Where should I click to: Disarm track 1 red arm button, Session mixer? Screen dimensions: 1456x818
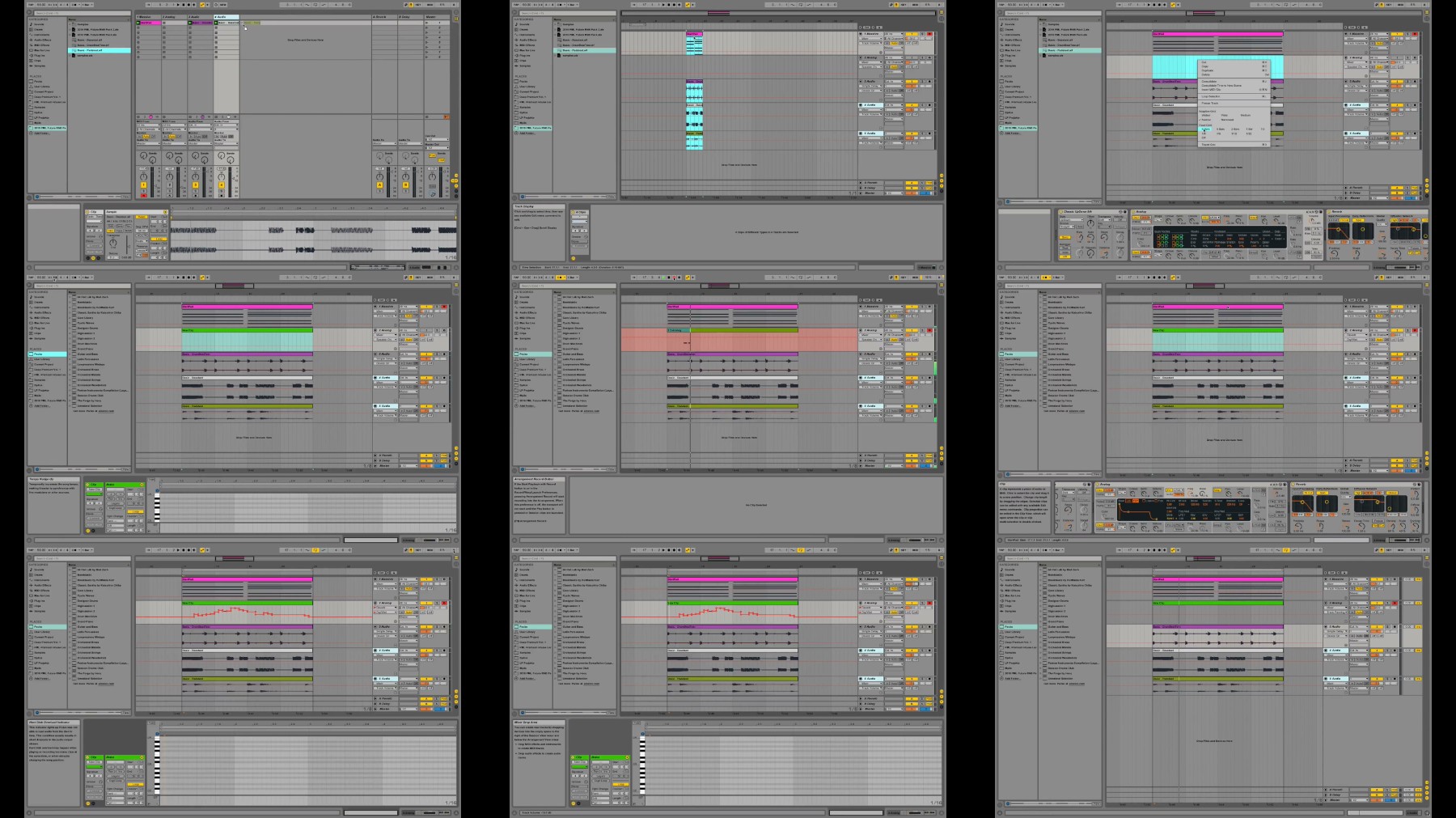(x=144, y=196)
